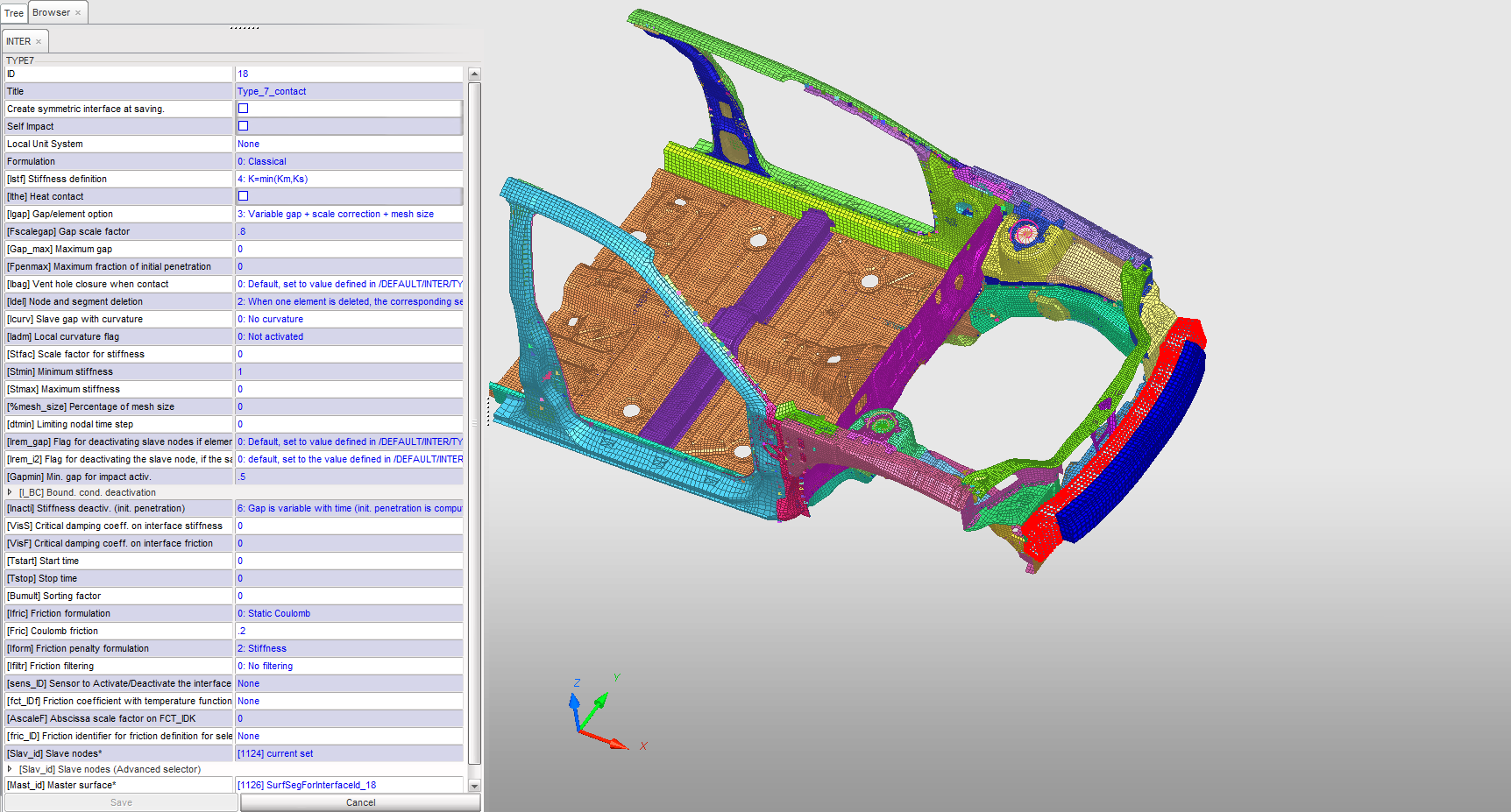1511x812 pixels.
Task: Close the INTER tab
Action: click(x=38, y=40)
